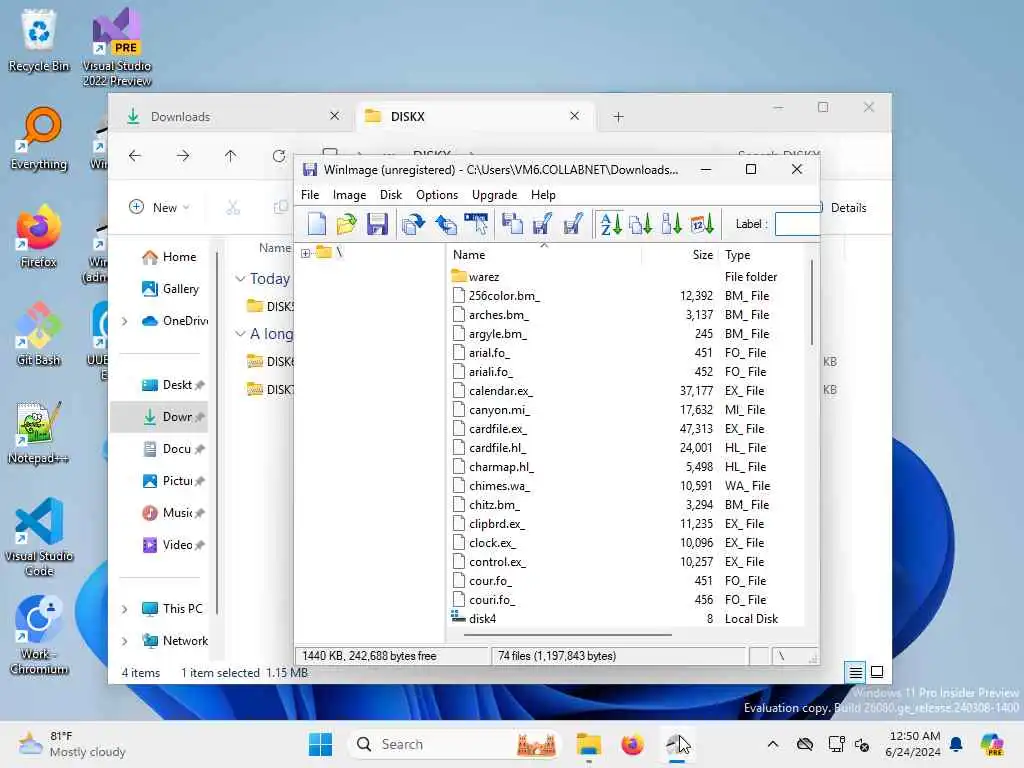Expand OneDrive in Explorer sidebar
This screenshot has width=1024, height=768.
pos(124,321)
